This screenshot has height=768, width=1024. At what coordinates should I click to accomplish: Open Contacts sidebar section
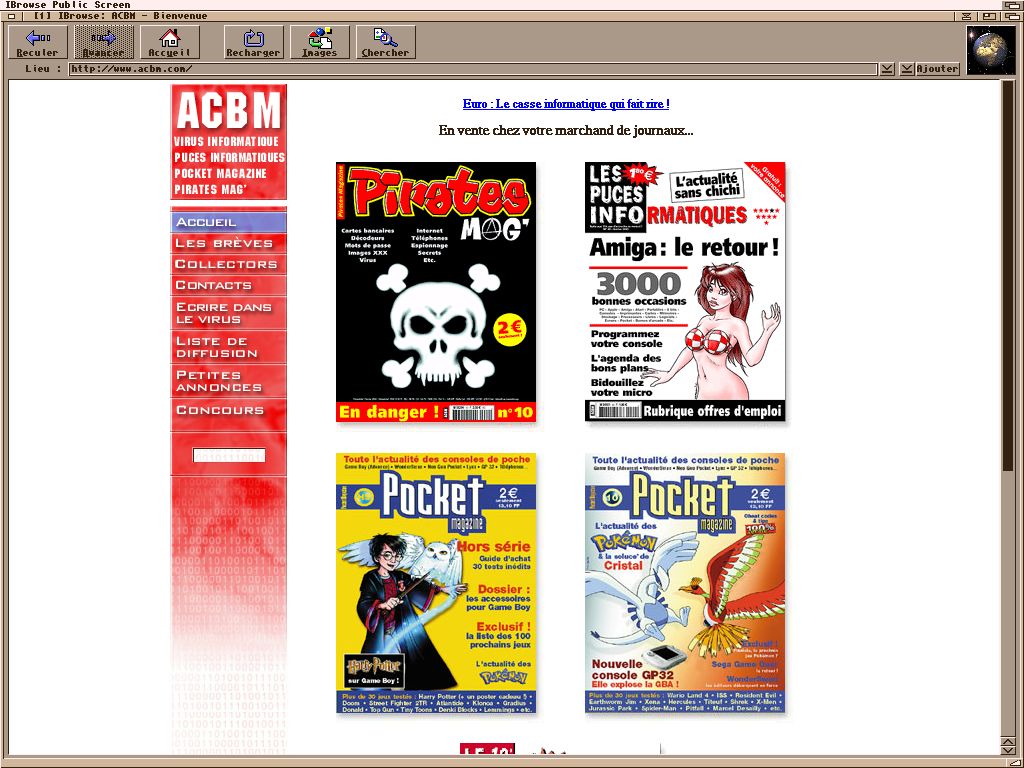click(229, 285)
